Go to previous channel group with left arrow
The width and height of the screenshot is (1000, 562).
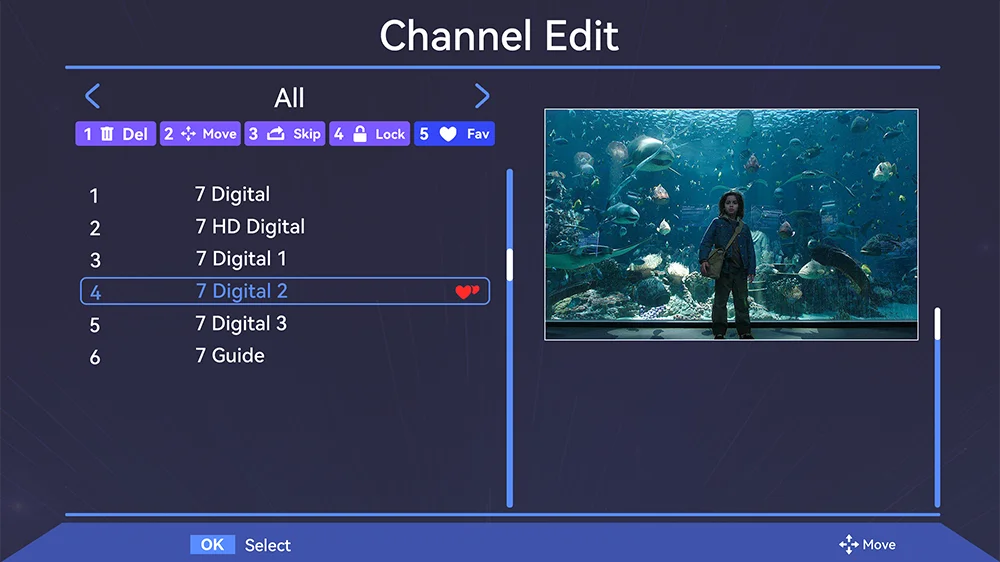point(93,97)
